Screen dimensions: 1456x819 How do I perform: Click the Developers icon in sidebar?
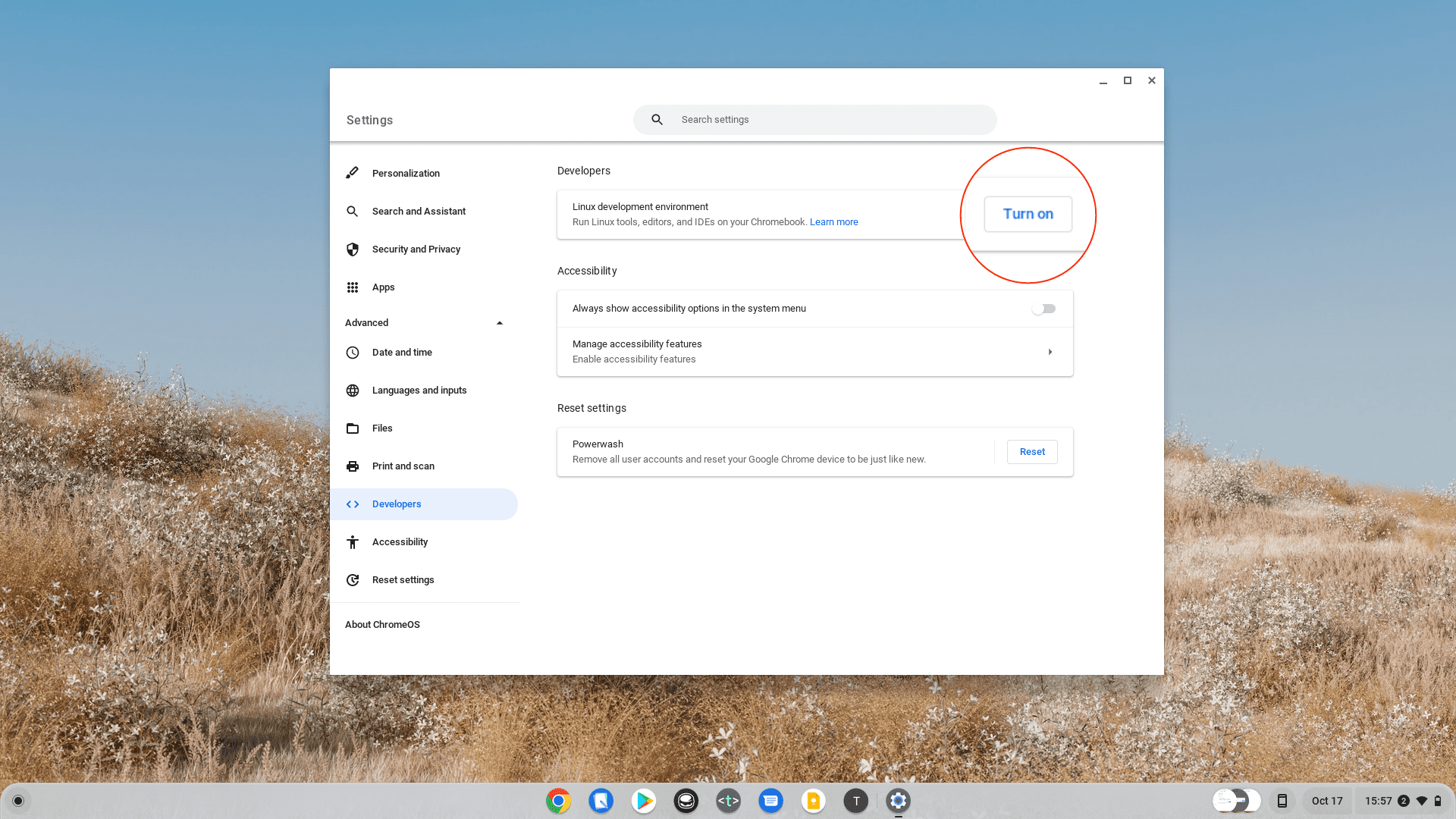[x=353, y=503]
